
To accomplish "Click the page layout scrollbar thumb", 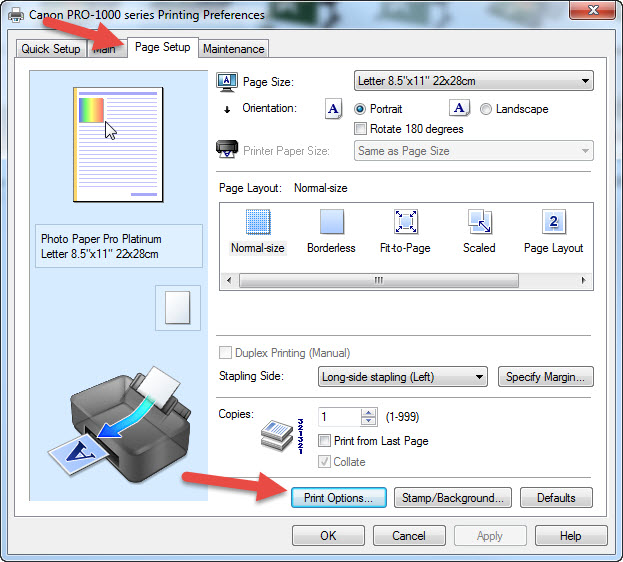I will pyautogui.click(x=379, y=280).
